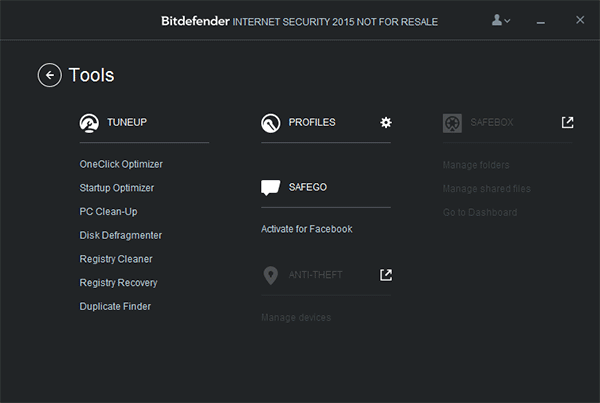Click Manage shared files under Safebox
This screenshot has height=403, width=600.
[x=486, y=189]
